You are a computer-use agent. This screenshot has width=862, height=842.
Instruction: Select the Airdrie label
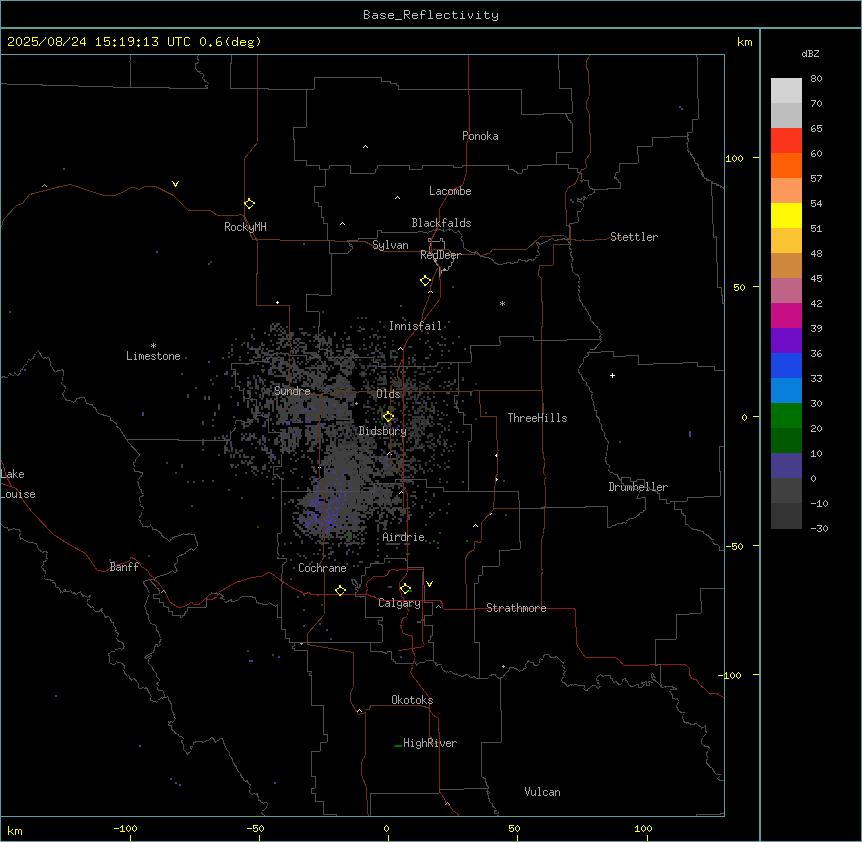coord(404,537)
